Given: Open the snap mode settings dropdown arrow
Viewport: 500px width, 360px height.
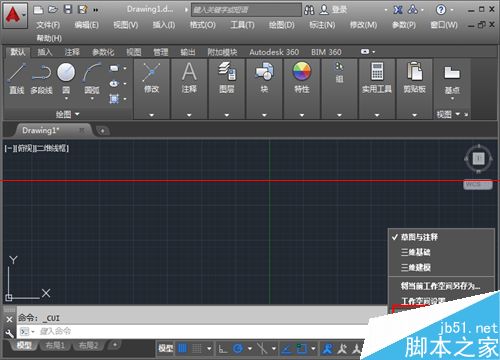Looking at the screenshot, I should [209, 349].
